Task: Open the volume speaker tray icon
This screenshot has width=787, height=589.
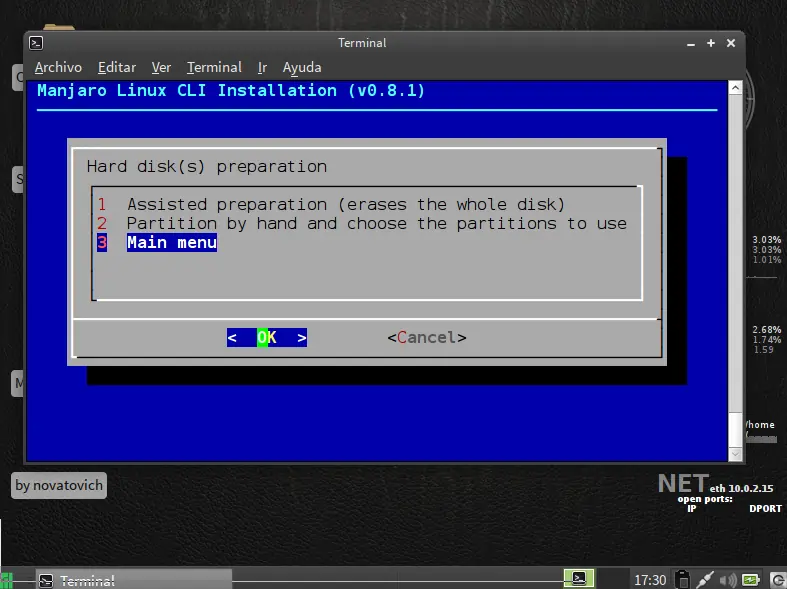Action: click(x=728, y=580)
